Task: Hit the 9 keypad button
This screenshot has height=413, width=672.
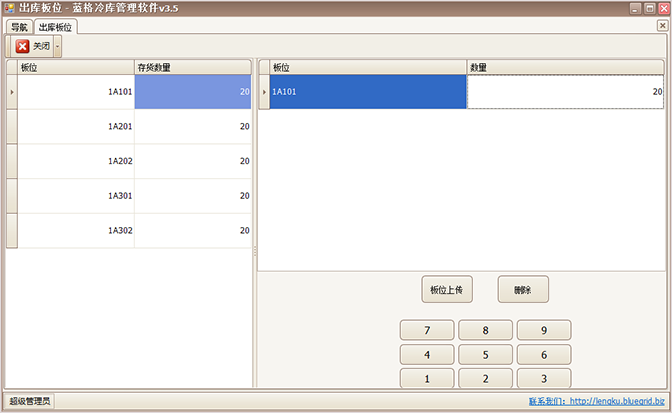Action: [x=543, y=330]
